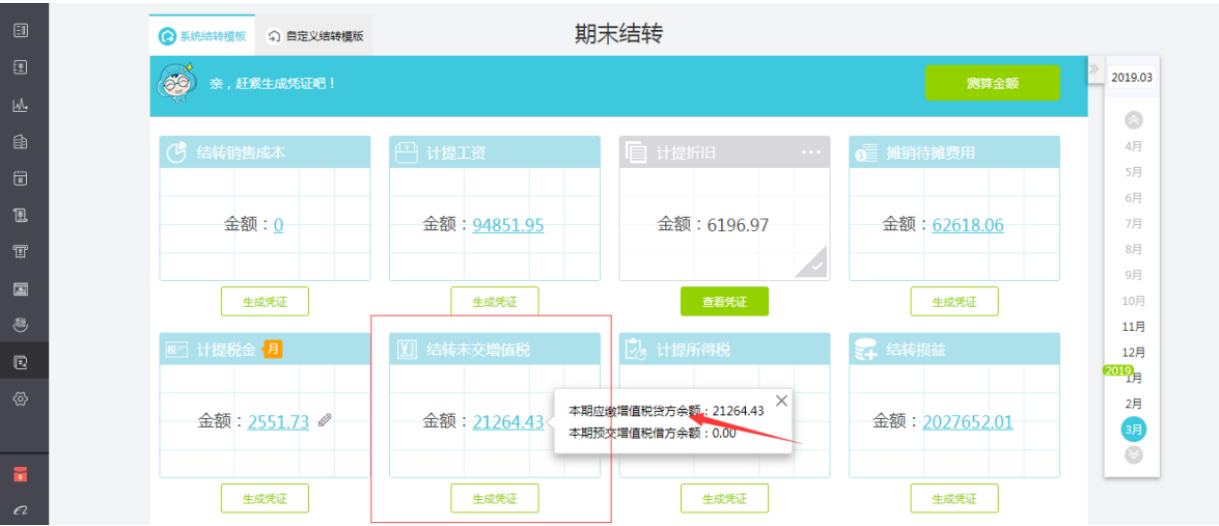
Task: Open the hexagon settings icon in sidebar
Action: [x=19, y=399]
